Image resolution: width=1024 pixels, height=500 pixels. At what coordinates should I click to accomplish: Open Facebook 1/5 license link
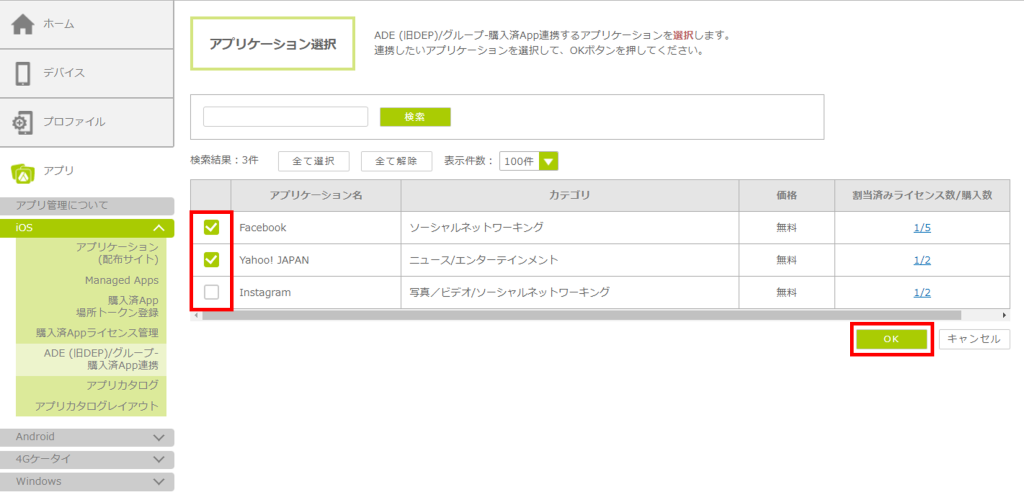[x=922, y=227]
